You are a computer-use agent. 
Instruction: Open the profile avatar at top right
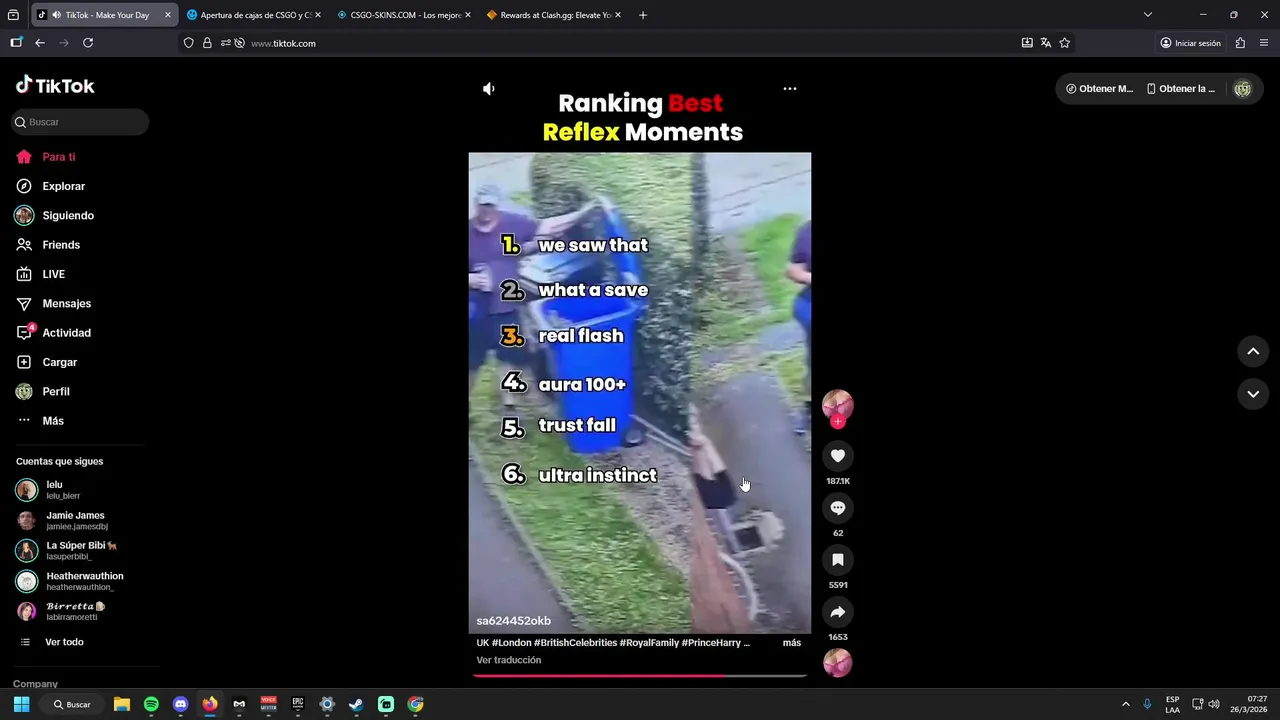click(1242, 89)
